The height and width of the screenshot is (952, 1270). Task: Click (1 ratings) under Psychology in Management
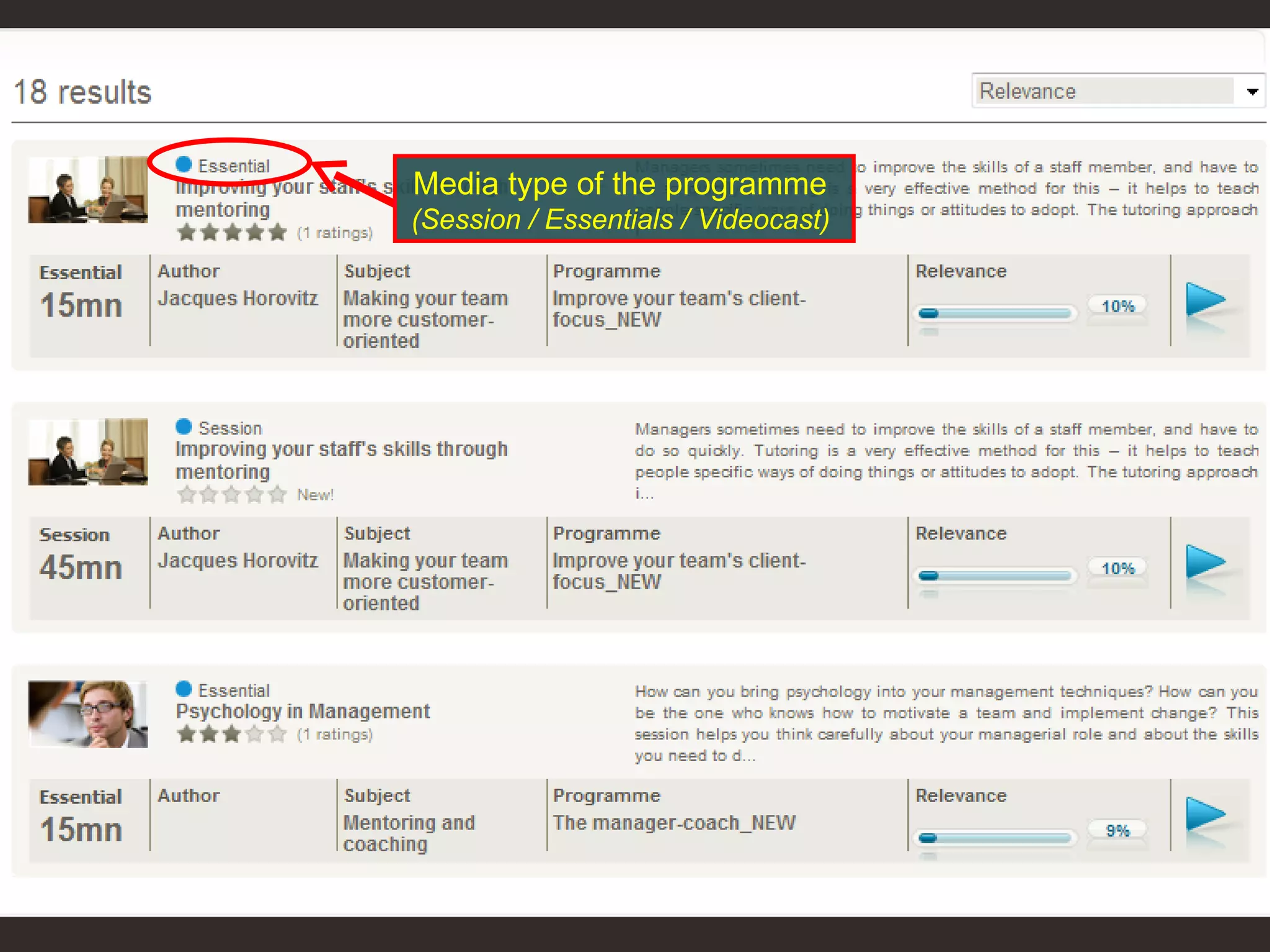(335, 734)
